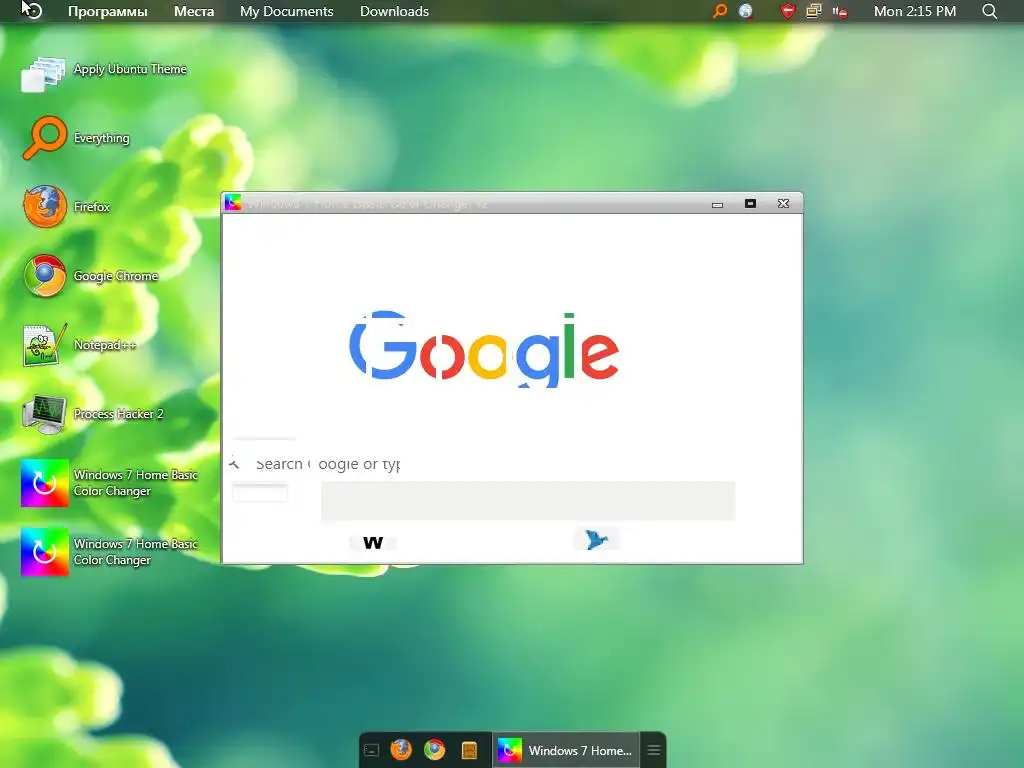Click the globe network tray icon
The width and height of the screenshot is (1024, 768).
746,11
